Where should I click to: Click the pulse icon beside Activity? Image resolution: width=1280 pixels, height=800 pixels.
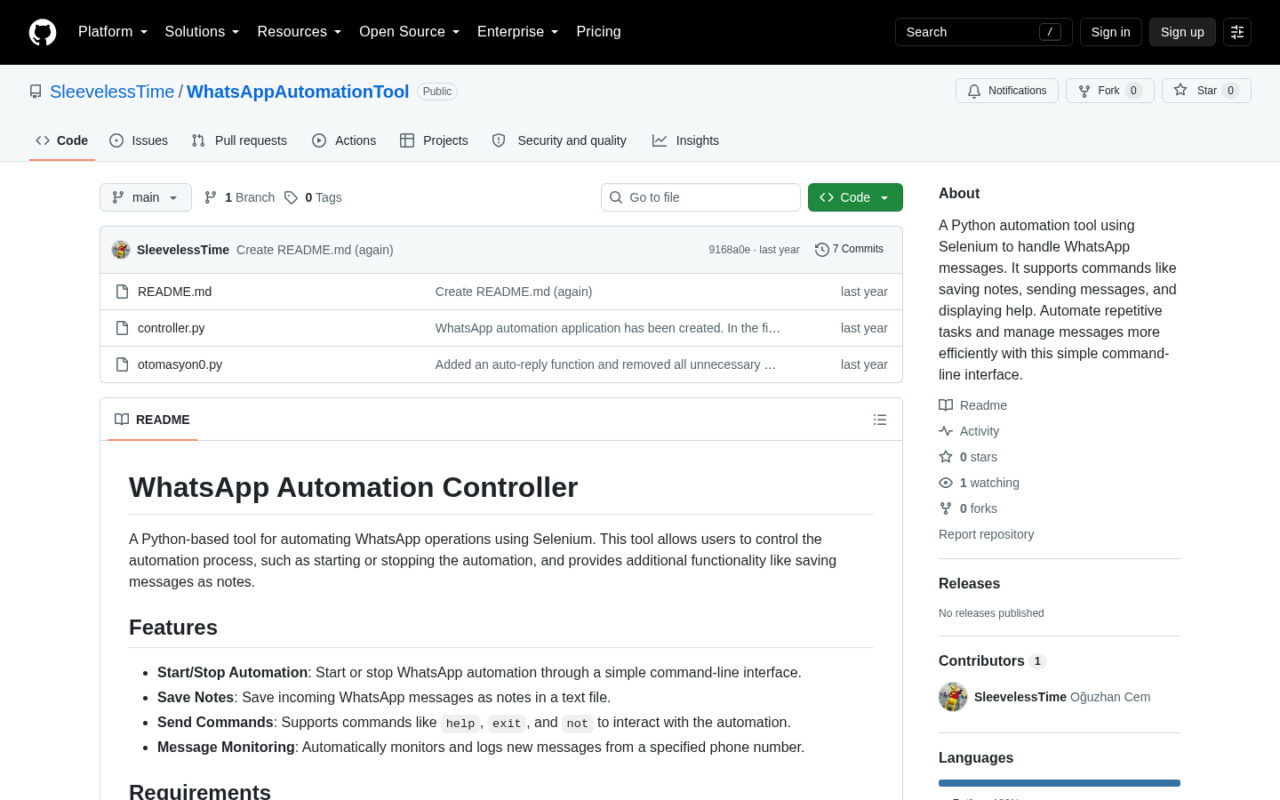coord(946,432)
